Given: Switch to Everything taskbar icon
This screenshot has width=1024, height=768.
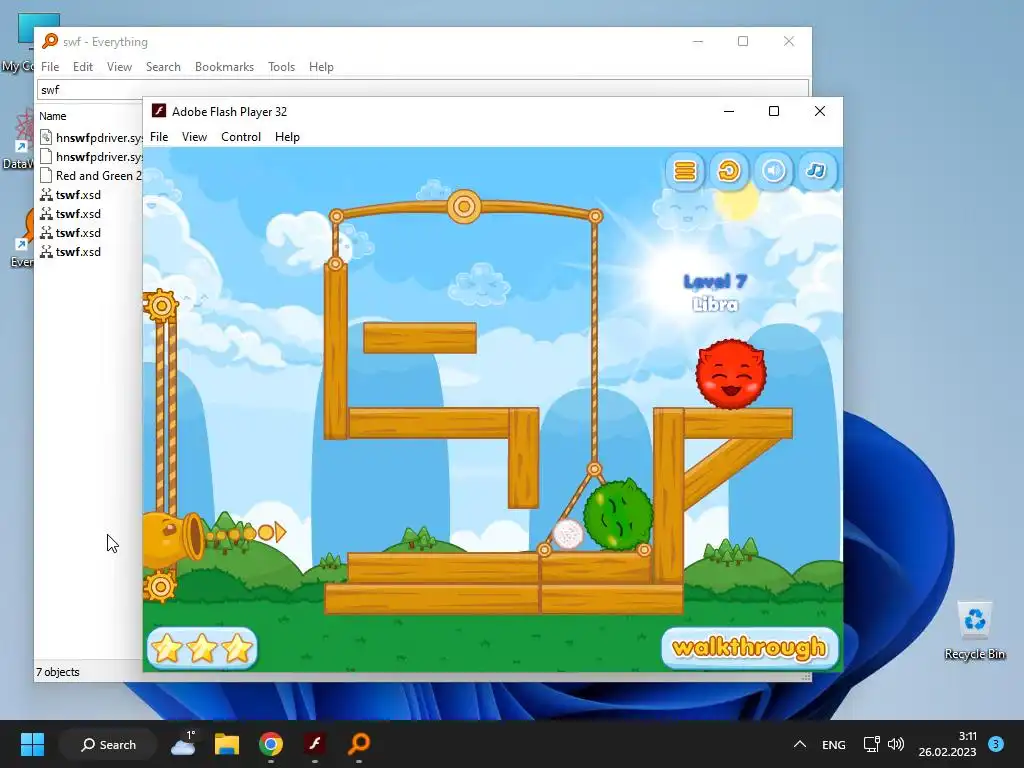Looking at the screenshot, I should 359,744.
